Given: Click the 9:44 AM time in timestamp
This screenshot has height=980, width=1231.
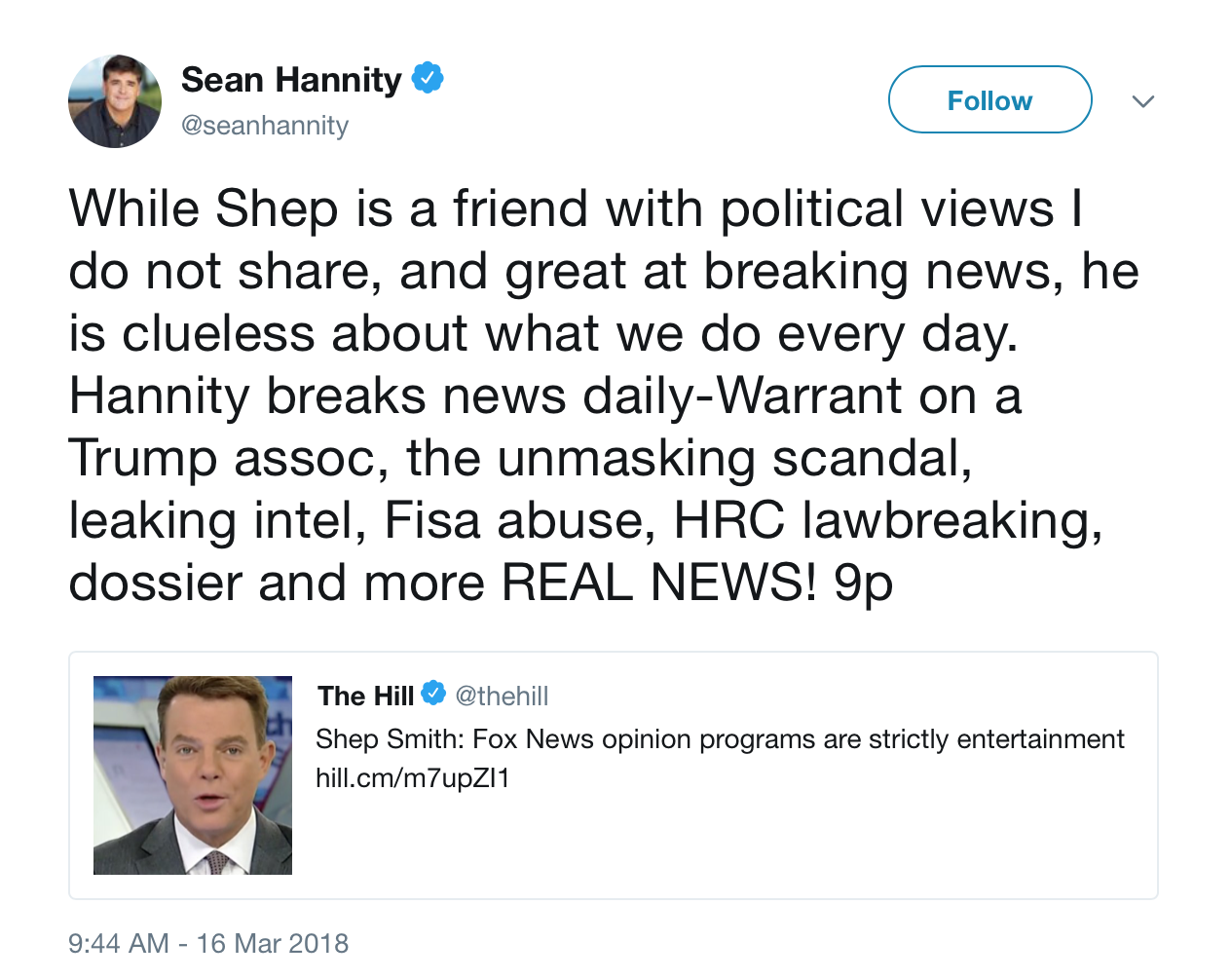Looking at the screenshot, I should (x=119, y=943).
